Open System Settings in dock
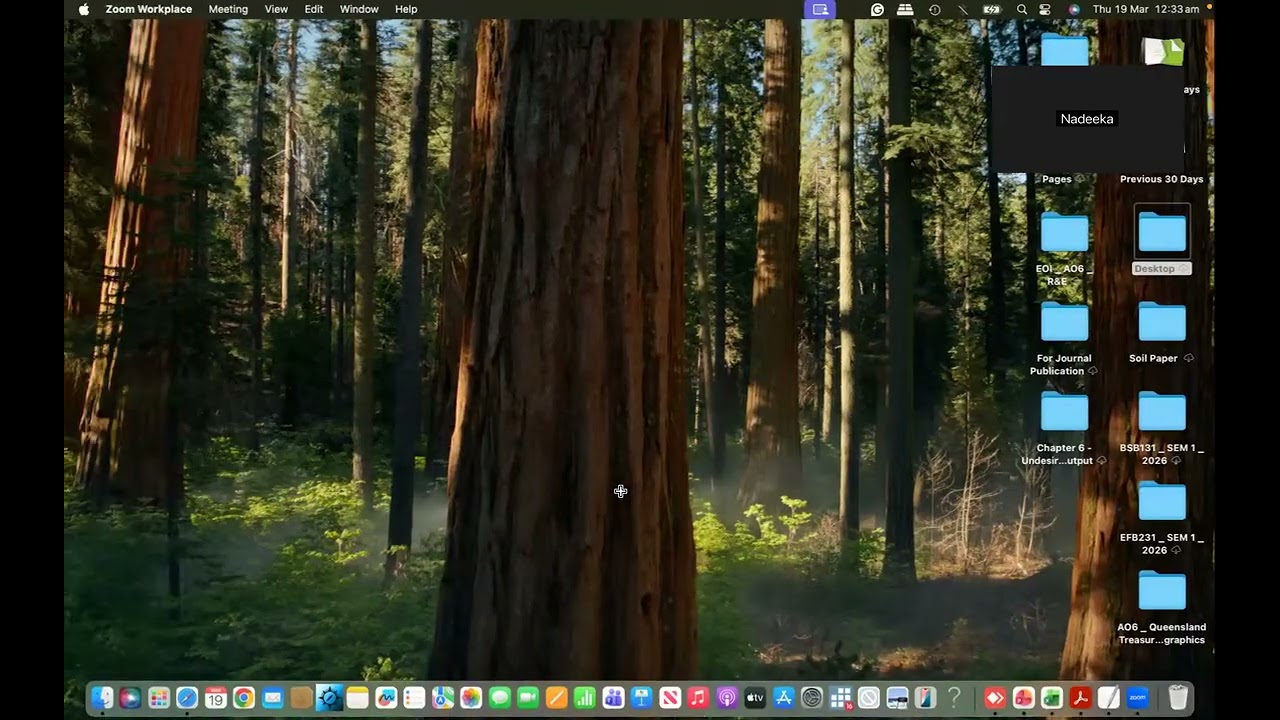Image resolution: width=1280 pixels, height=720 pixels. 811,698
